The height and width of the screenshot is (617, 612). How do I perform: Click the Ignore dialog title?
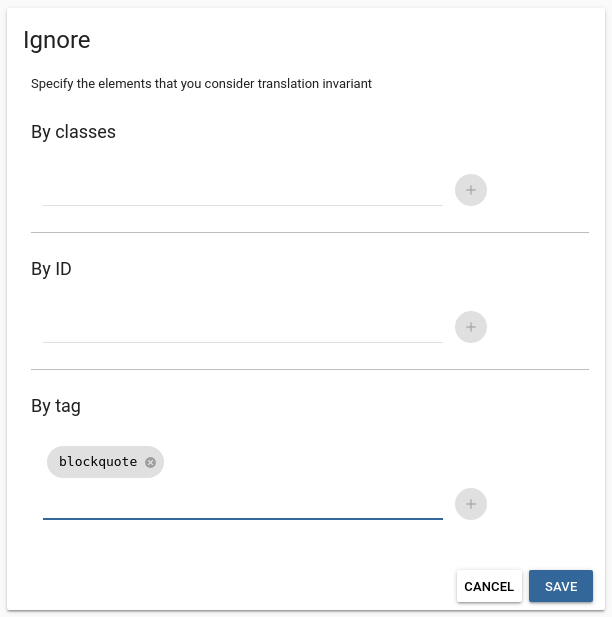[57, 40]
